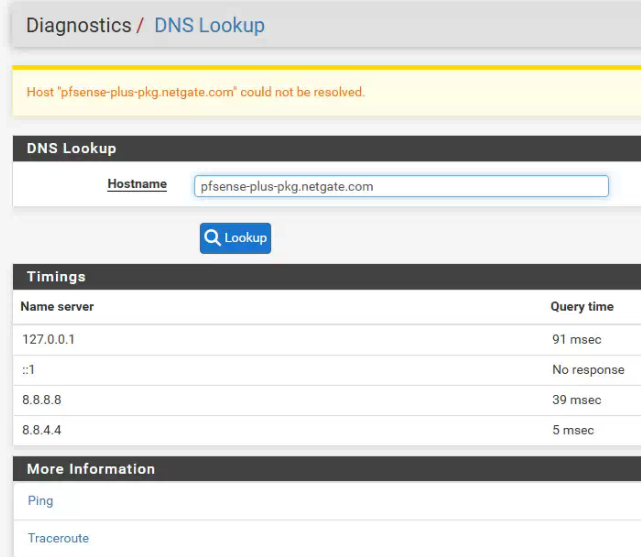Click the Timings panel heading
Screen dimensions: 641x557
(x=56, y=277)
